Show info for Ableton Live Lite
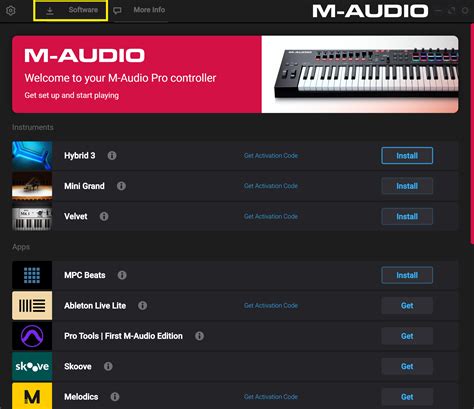The width and height of the screenshot is (474, 409). (143, 306)
